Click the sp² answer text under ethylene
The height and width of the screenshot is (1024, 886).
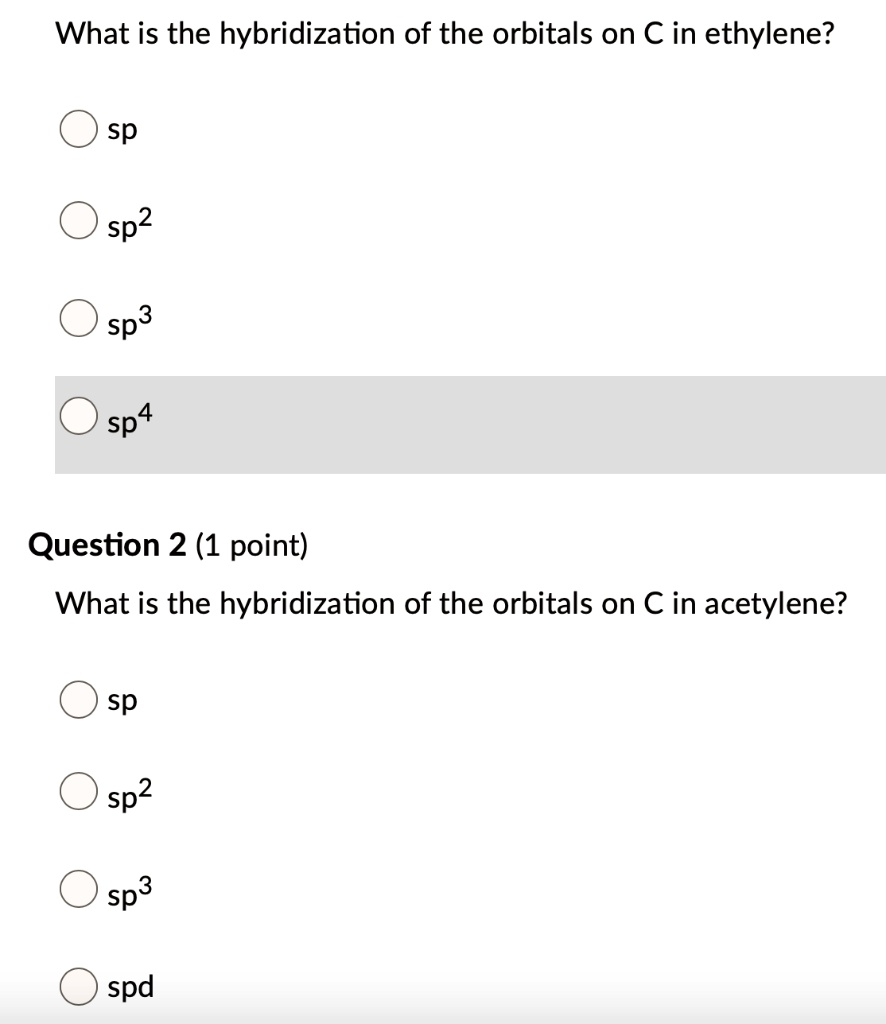[130, 223]
